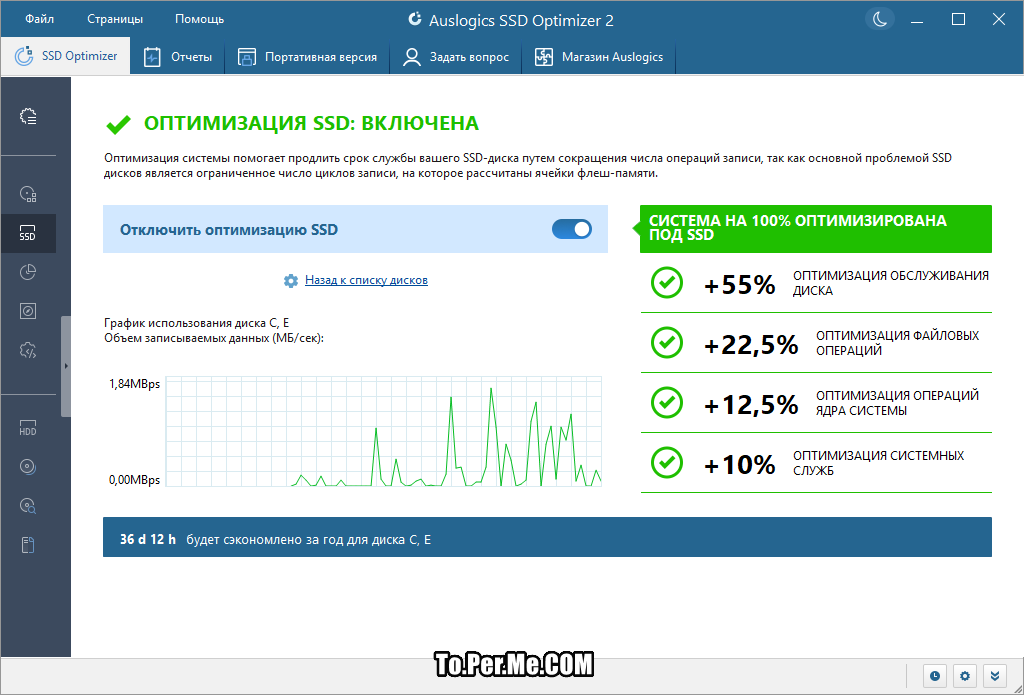Click the checkmark next to +55%
The width and height of the screenshot is (1024, 695).
coord(667,283)
